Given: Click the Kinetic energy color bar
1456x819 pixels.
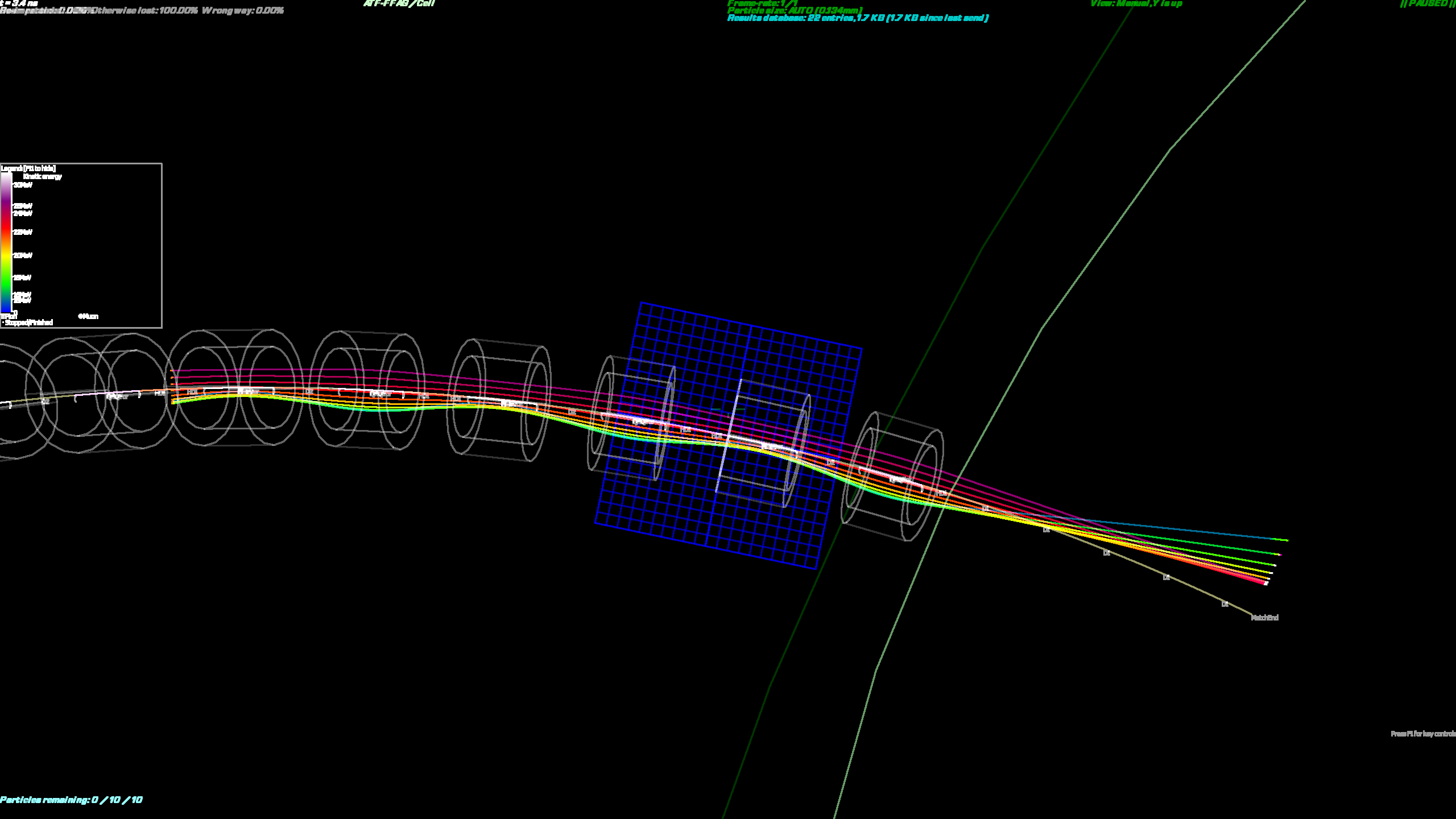Looking at the screenshot, I should (6, 242).
